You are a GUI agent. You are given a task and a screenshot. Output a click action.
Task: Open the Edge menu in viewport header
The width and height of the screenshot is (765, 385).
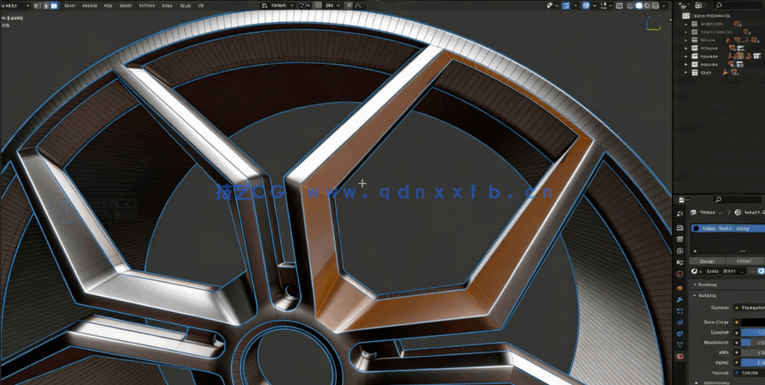tap(167, 5)
